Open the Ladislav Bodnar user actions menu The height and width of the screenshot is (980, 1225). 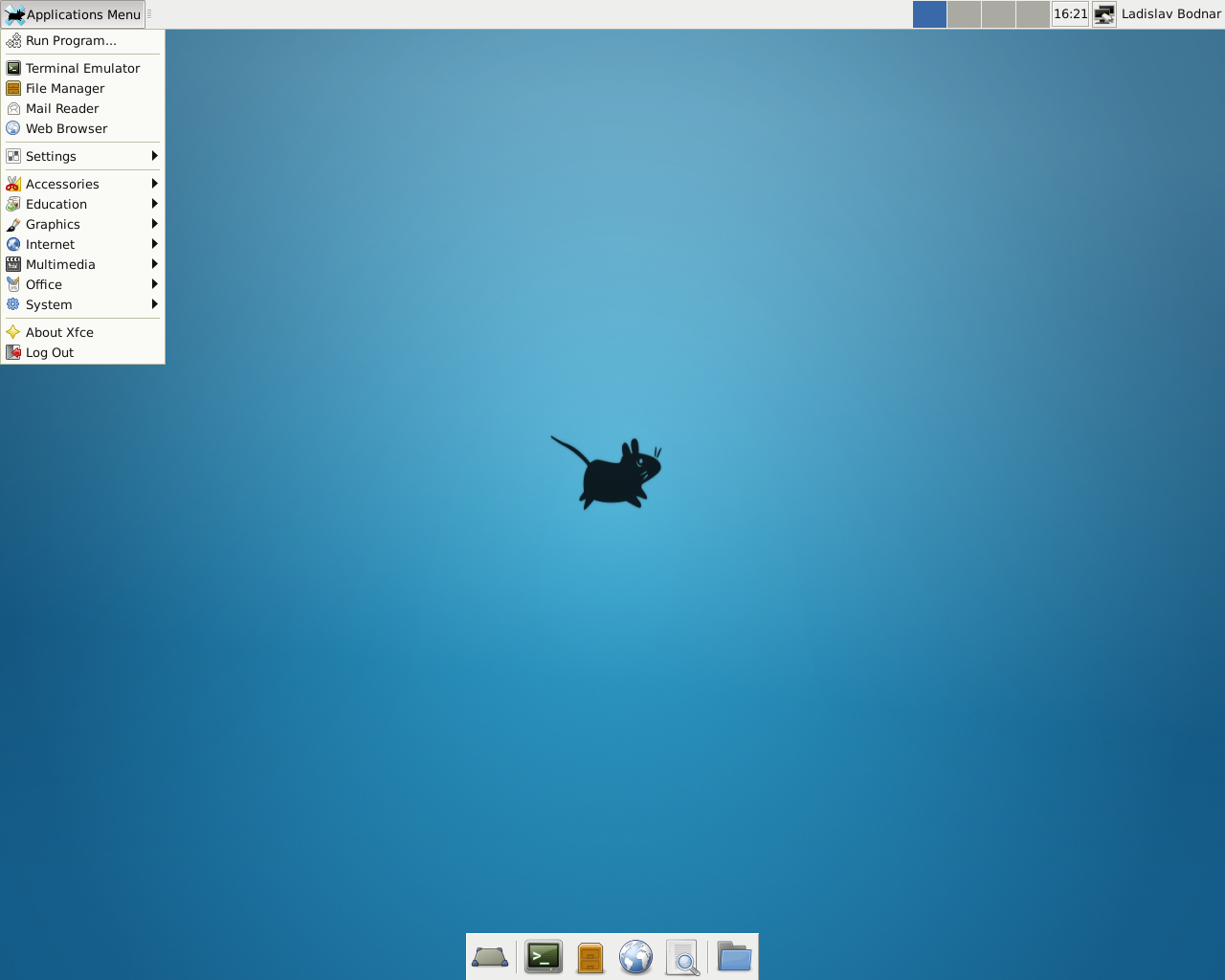pos(1158,14)
